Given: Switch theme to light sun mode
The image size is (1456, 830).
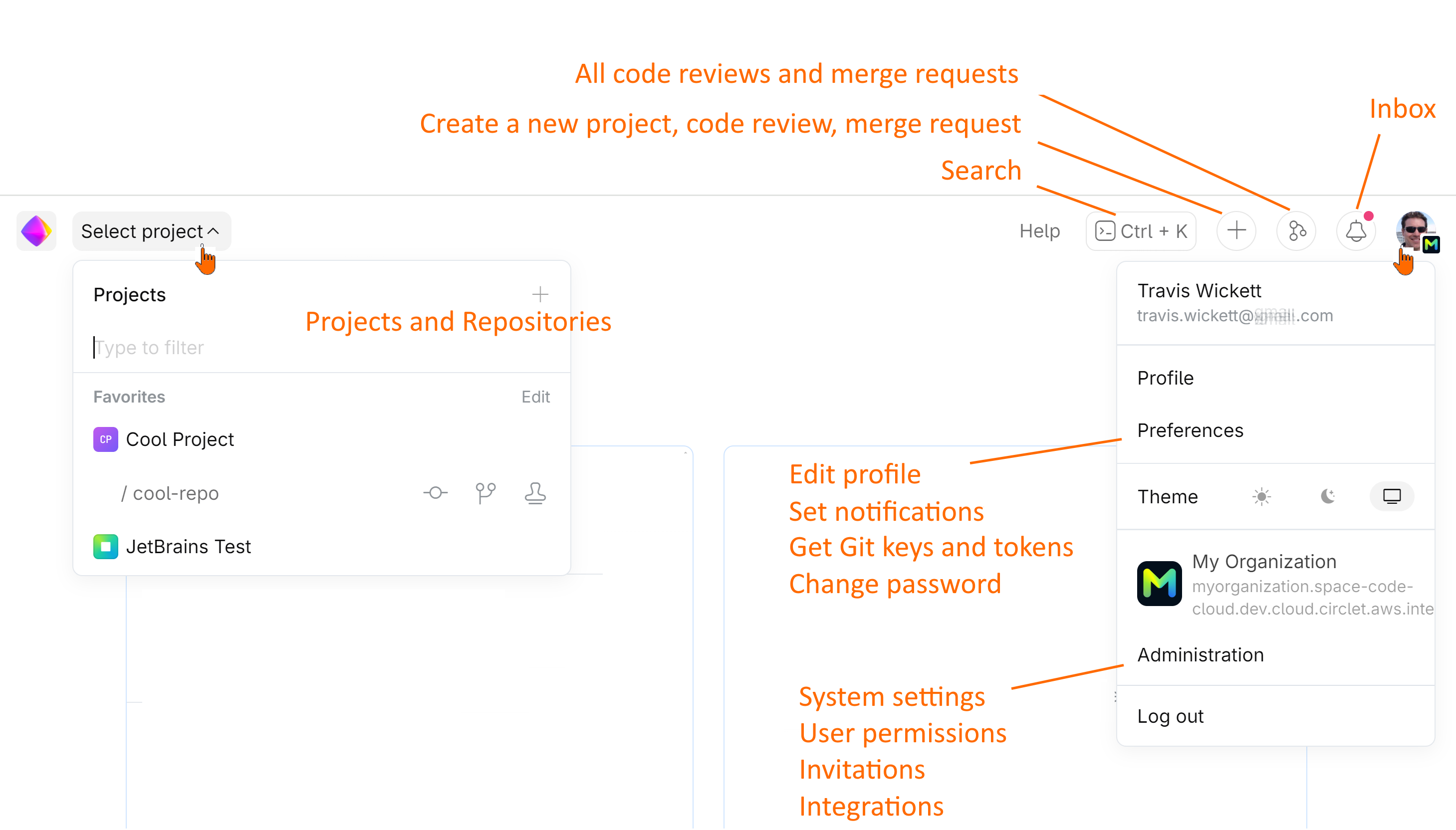Looking at the screenshot, I should [x=1260, y=496].
